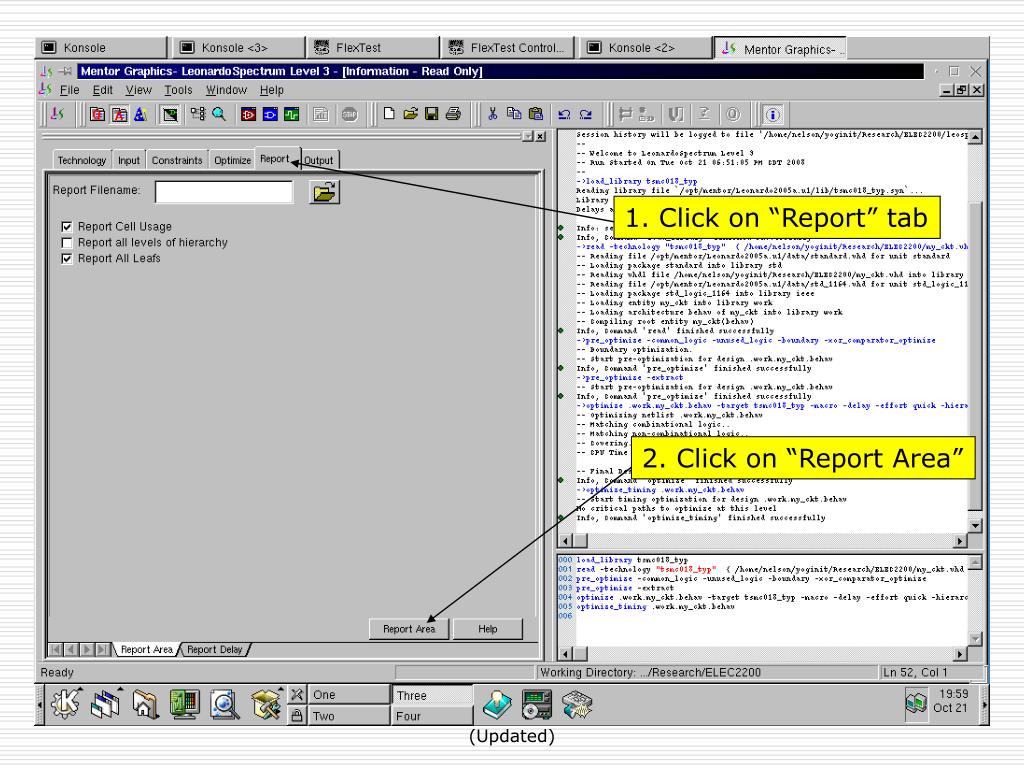Switch to Konsole <3> taskbar window
This screenshot has width=1024, height=768.
pos(240,48)
